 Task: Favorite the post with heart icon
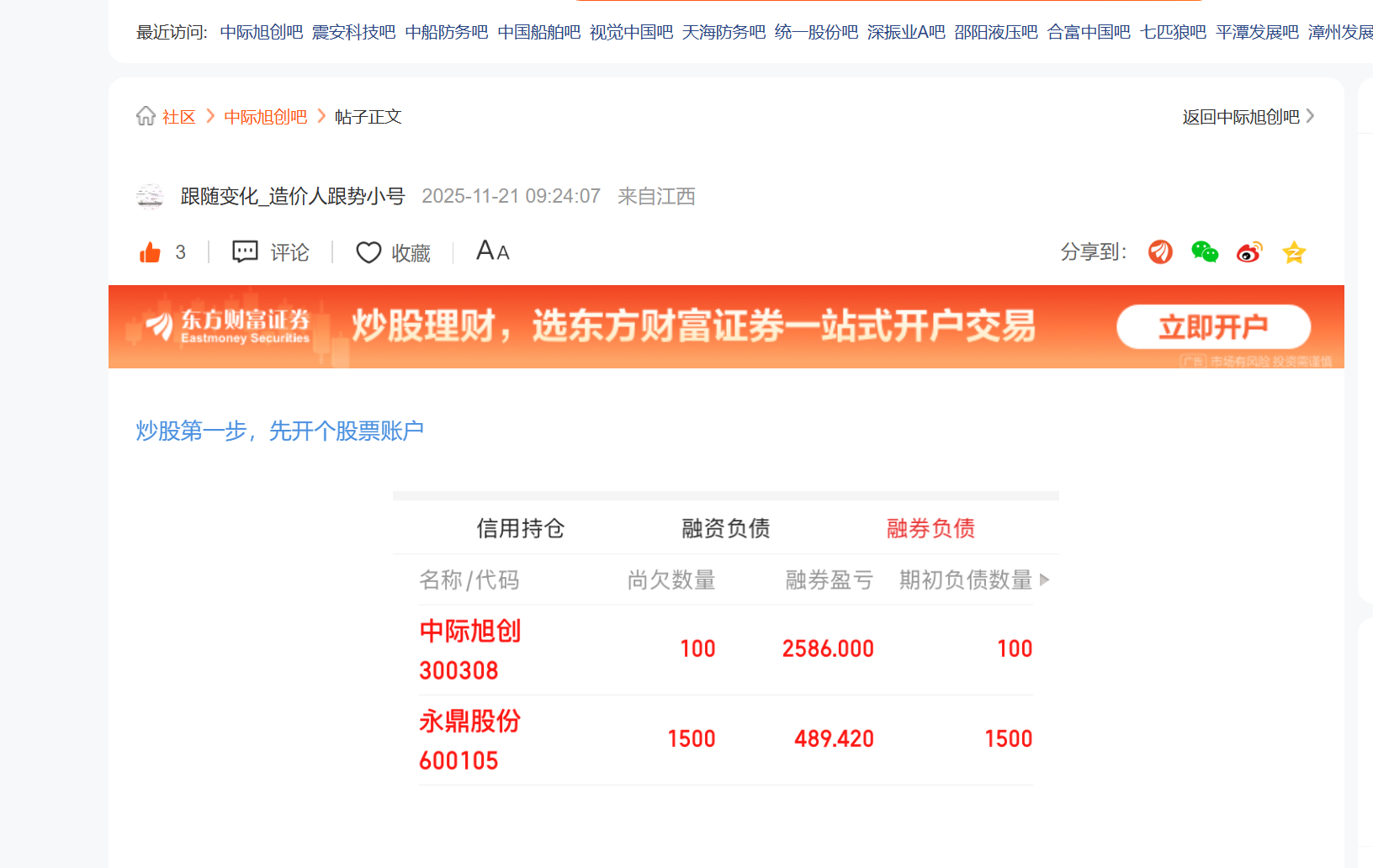click(x=368, y=252)
